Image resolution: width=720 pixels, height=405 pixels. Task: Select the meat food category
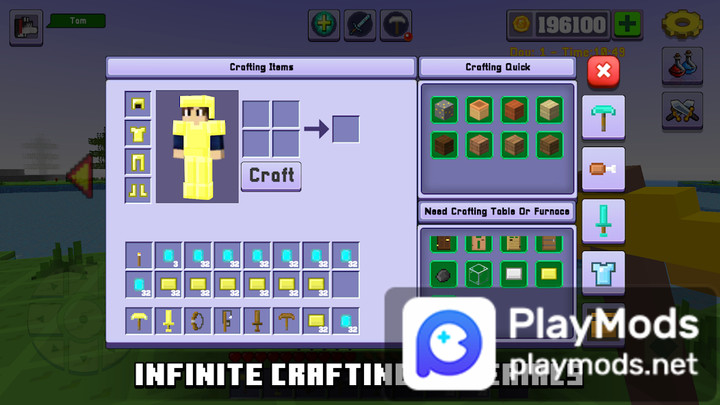pyautogui.click(x=604, y=168)
